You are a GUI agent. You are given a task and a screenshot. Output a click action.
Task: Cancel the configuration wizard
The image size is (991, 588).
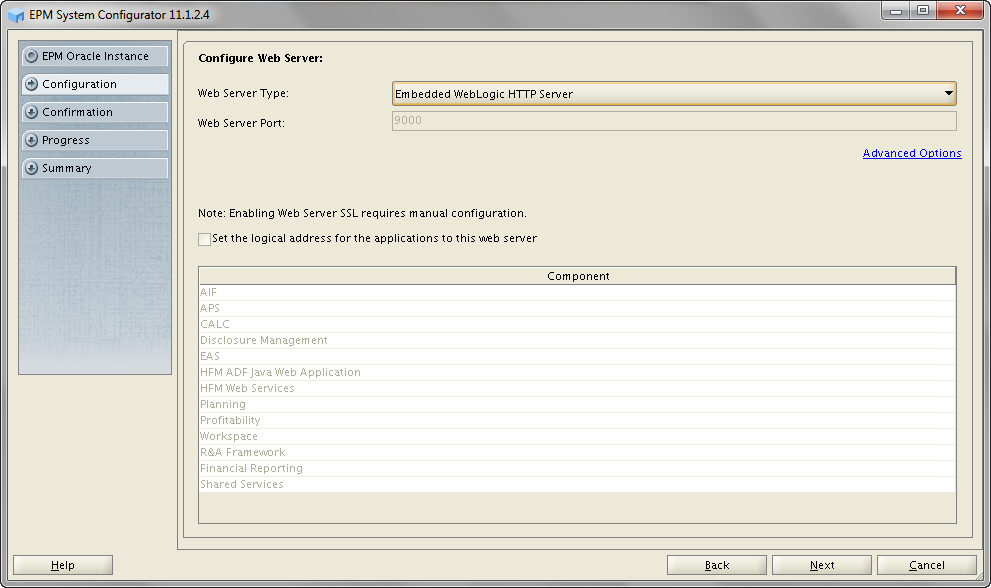(927, 565)
